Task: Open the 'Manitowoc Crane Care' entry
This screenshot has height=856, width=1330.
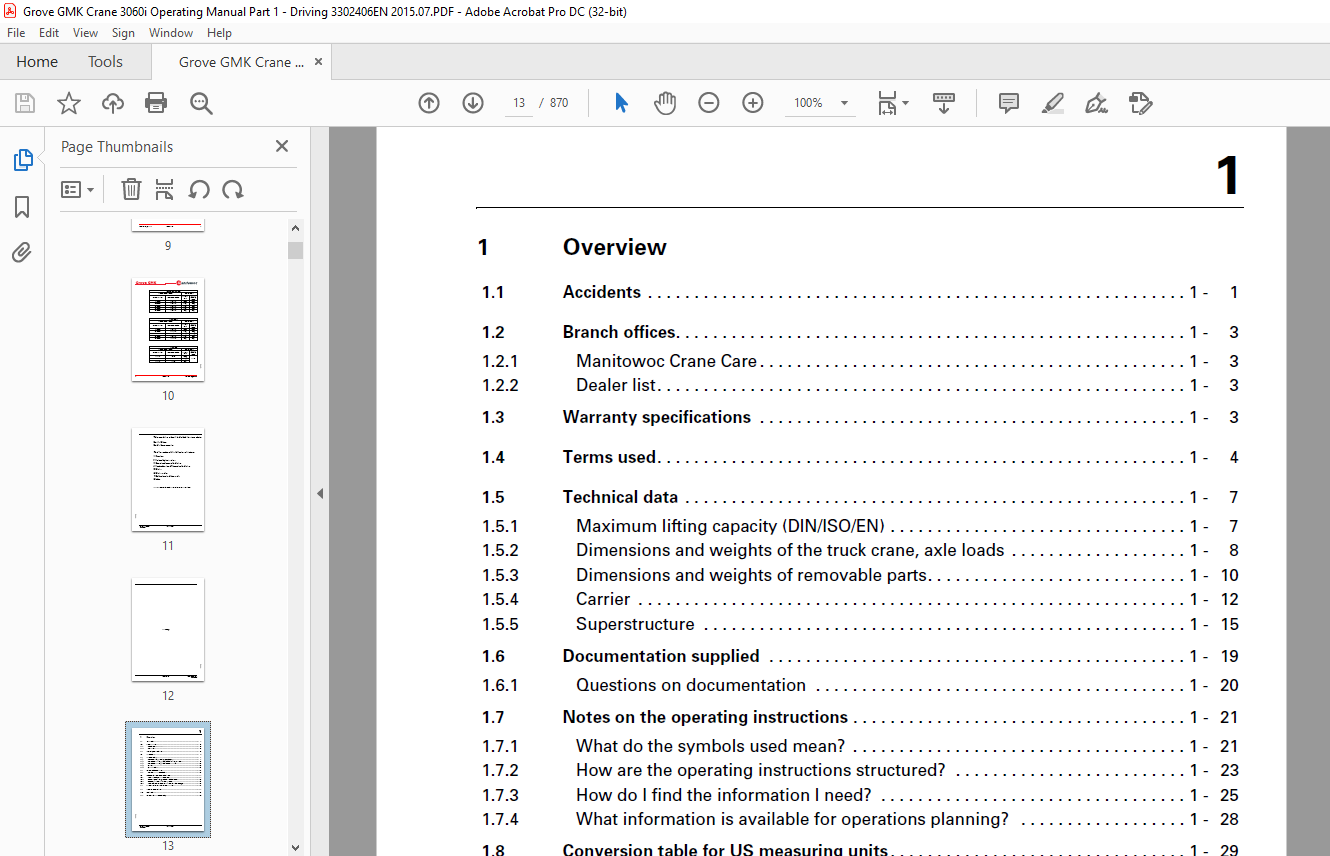Action: [x=667, y=361]
